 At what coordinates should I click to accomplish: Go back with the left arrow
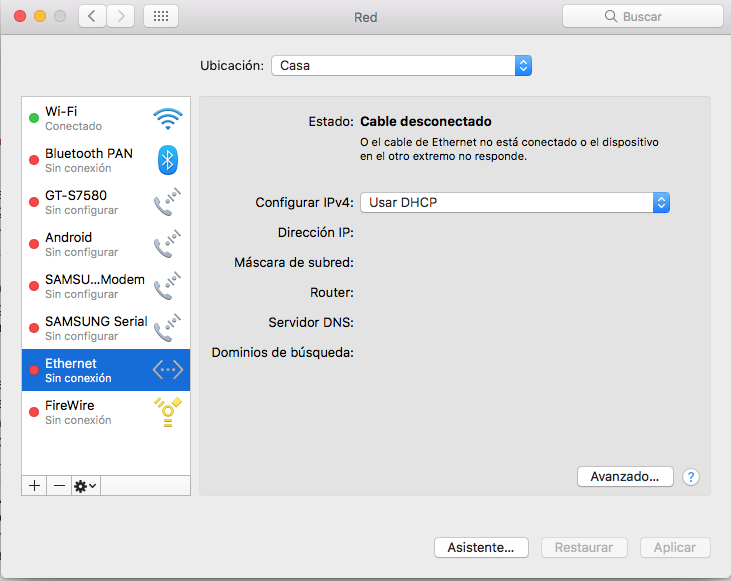click(93, 16)
